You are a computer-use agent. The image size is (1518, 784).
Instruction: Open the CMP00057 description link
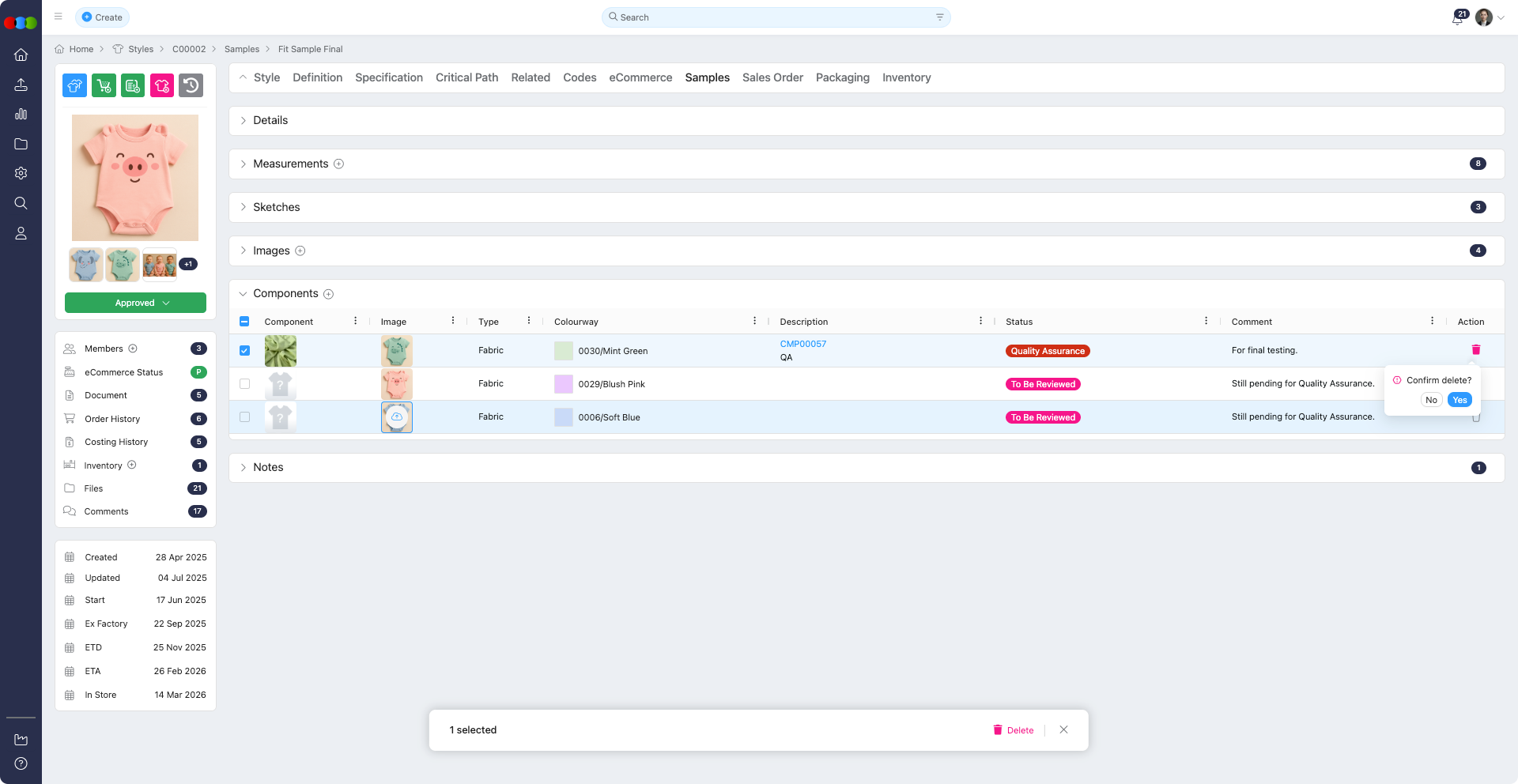pyautogui.click(x=802, y=344)
